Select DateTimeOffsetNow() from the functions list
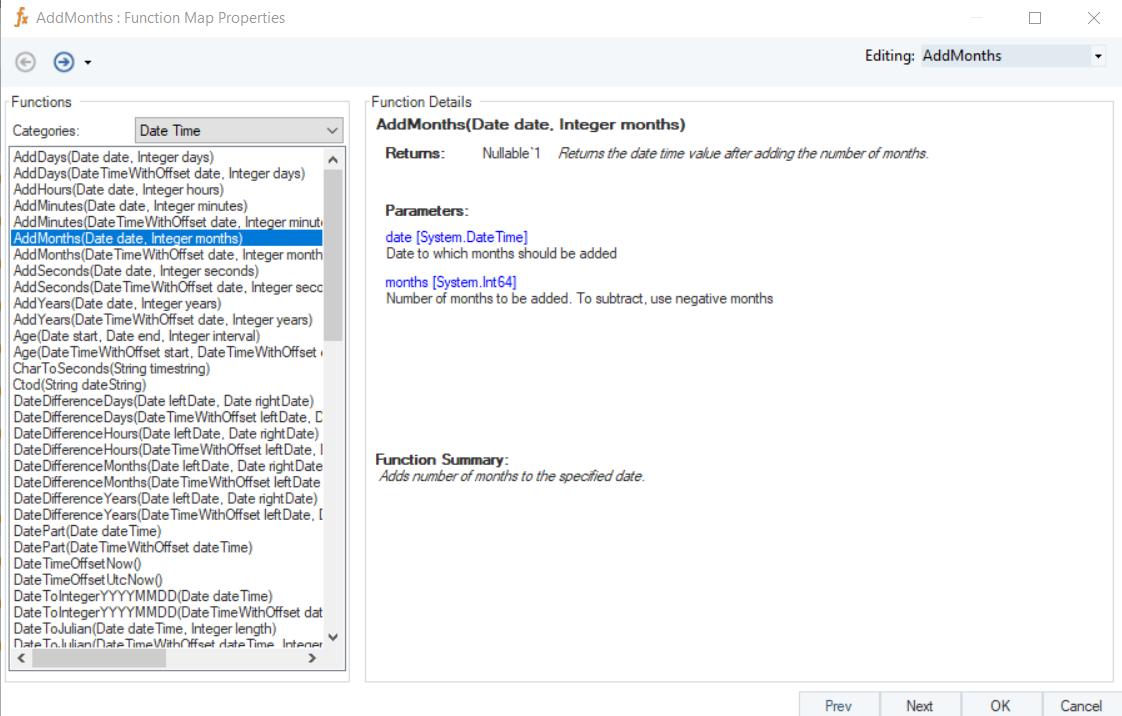The height and width of the screenshot is (716, 1122). (77, 563)
